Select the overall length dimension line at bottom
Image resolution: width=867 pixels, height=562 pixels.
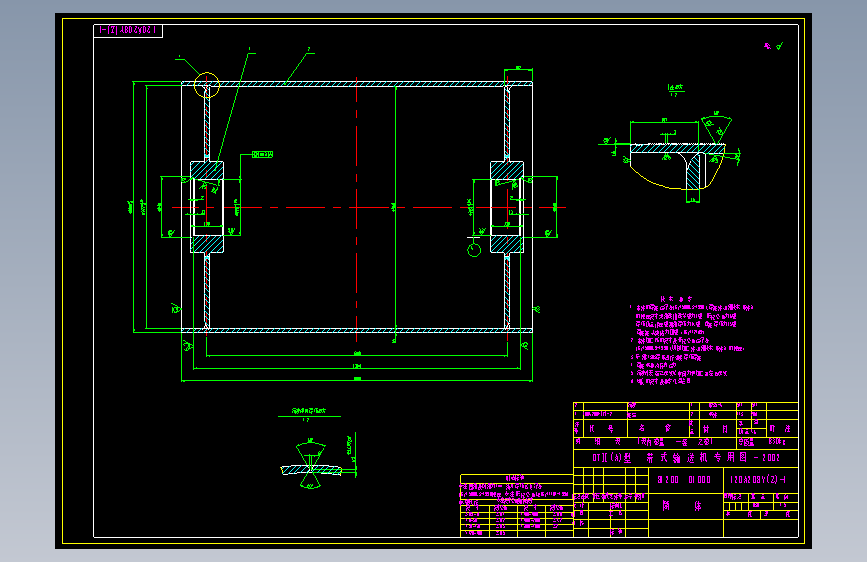point(357,381)
